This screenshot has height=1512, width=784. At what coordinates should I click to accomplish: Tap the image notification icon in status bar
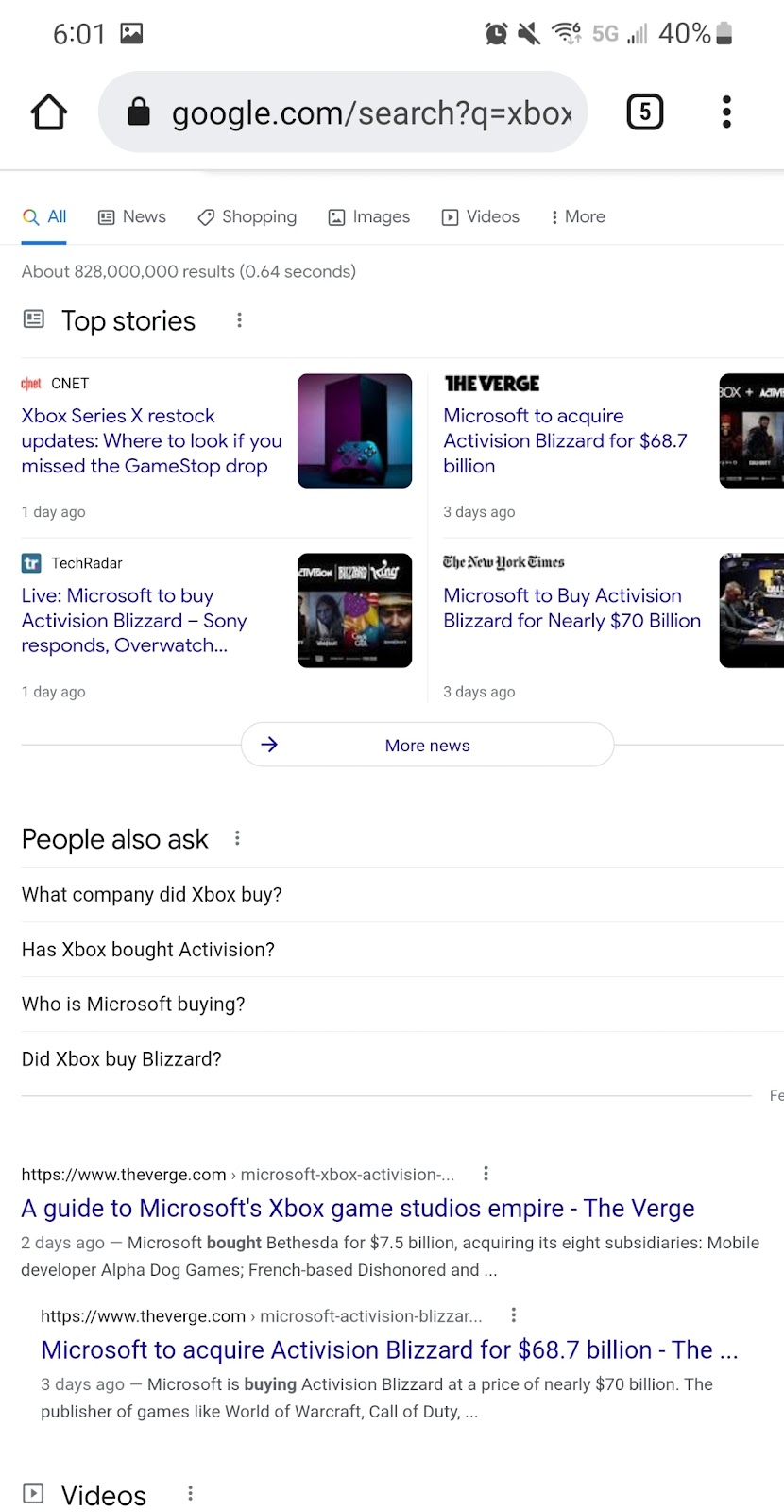(131, 34)
